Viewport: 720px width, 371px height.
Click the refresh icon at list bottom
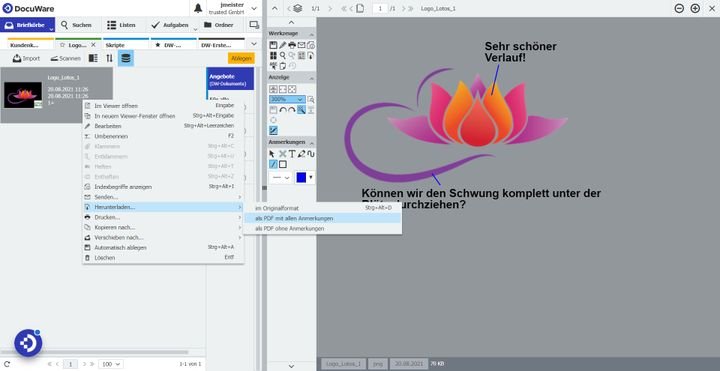click(7, 364)
